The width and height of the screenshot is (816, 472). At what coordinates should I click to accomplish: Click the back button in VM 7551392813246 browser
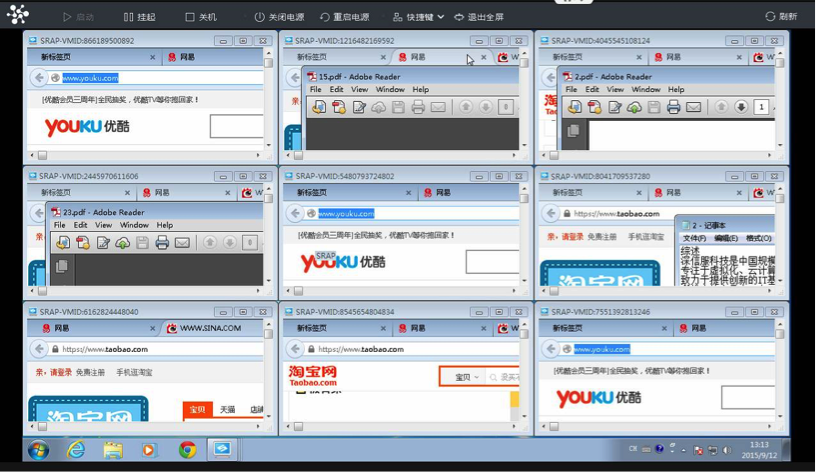(x=551, y=349)
